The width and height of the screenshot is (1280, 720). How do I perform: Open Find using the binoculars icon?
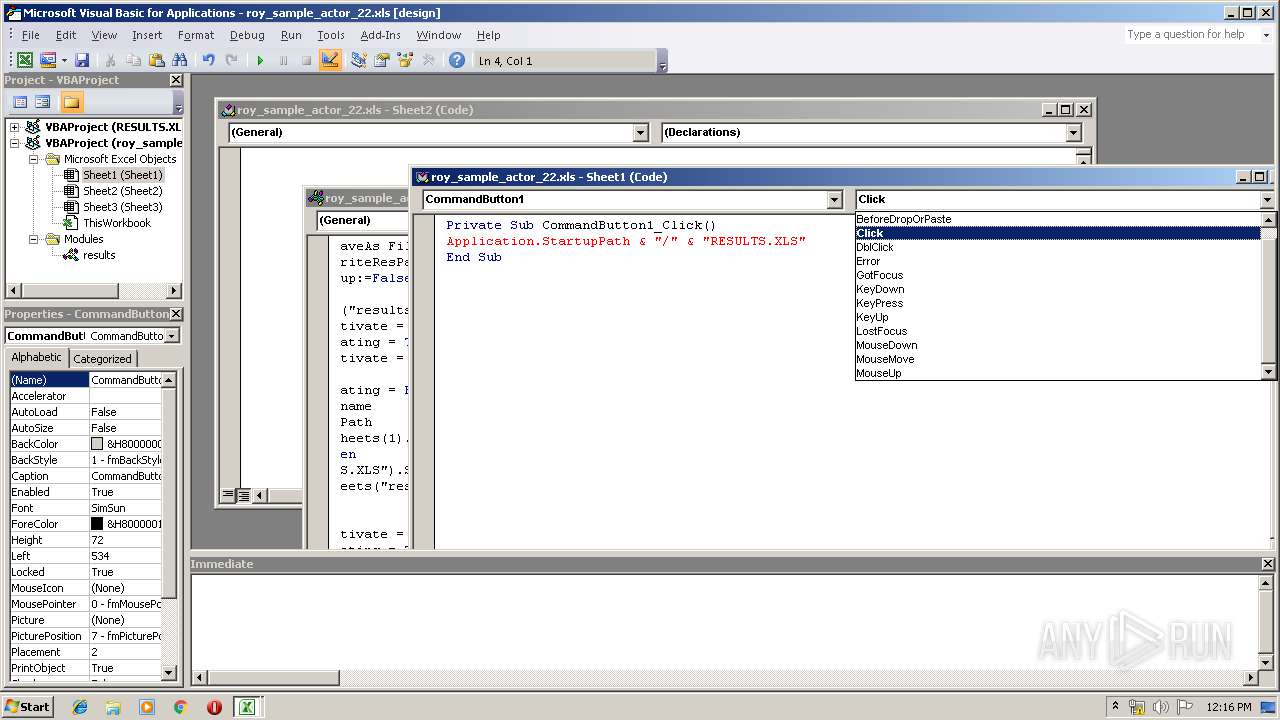tap(180, 61)
